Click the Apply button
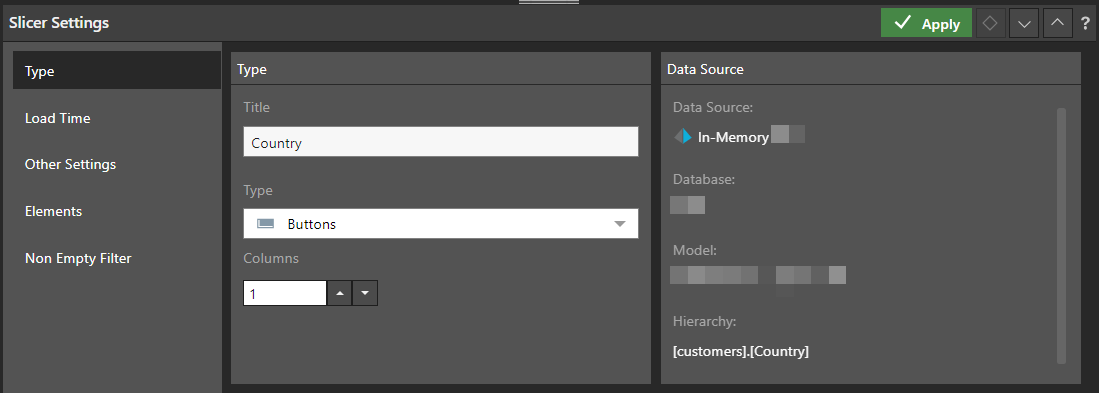1099x393 pixels. 926,23
